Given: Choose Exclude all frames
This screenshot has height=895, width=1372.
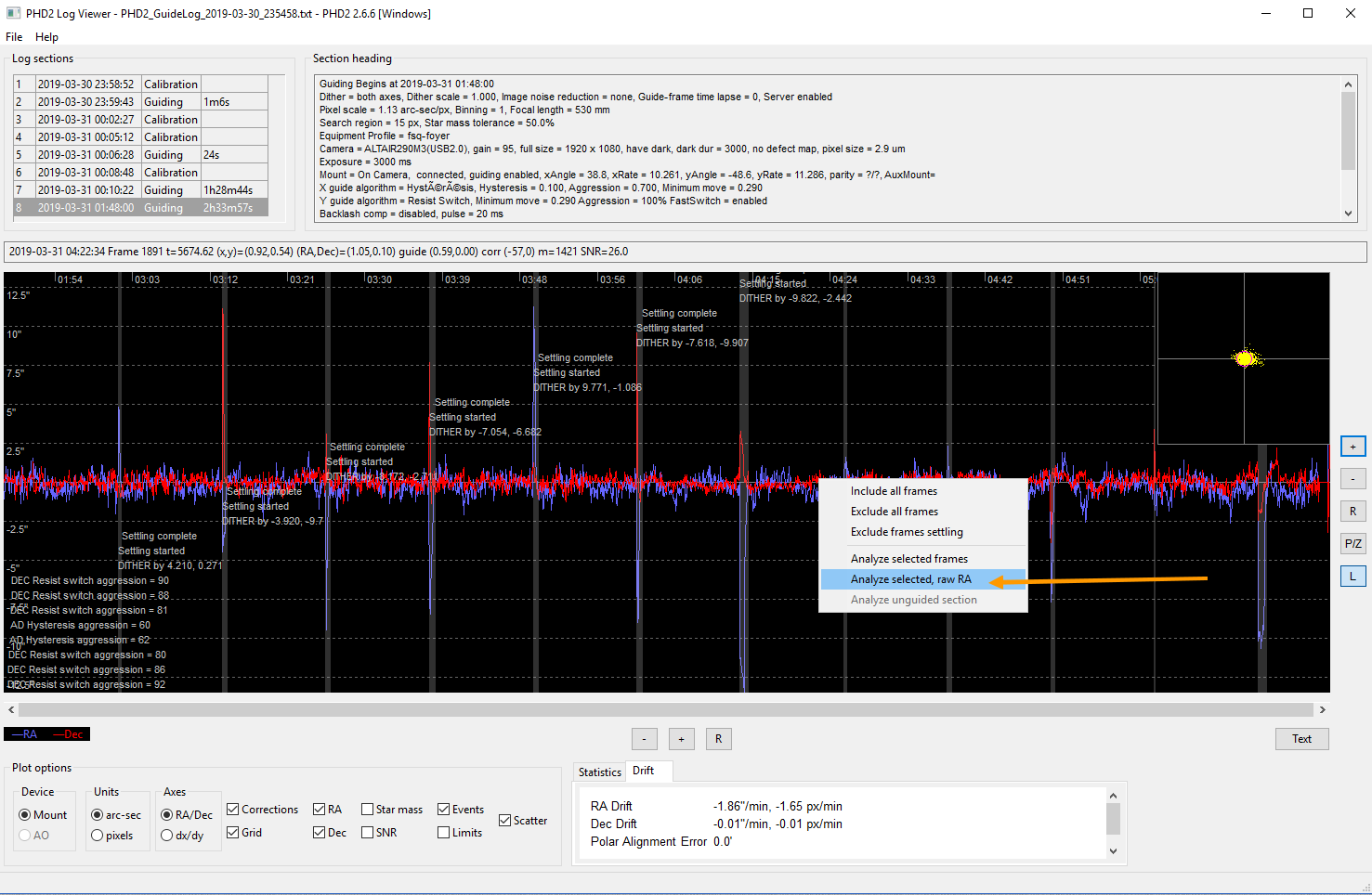Looking at the screenshot, I should click(x=922, y=512).
